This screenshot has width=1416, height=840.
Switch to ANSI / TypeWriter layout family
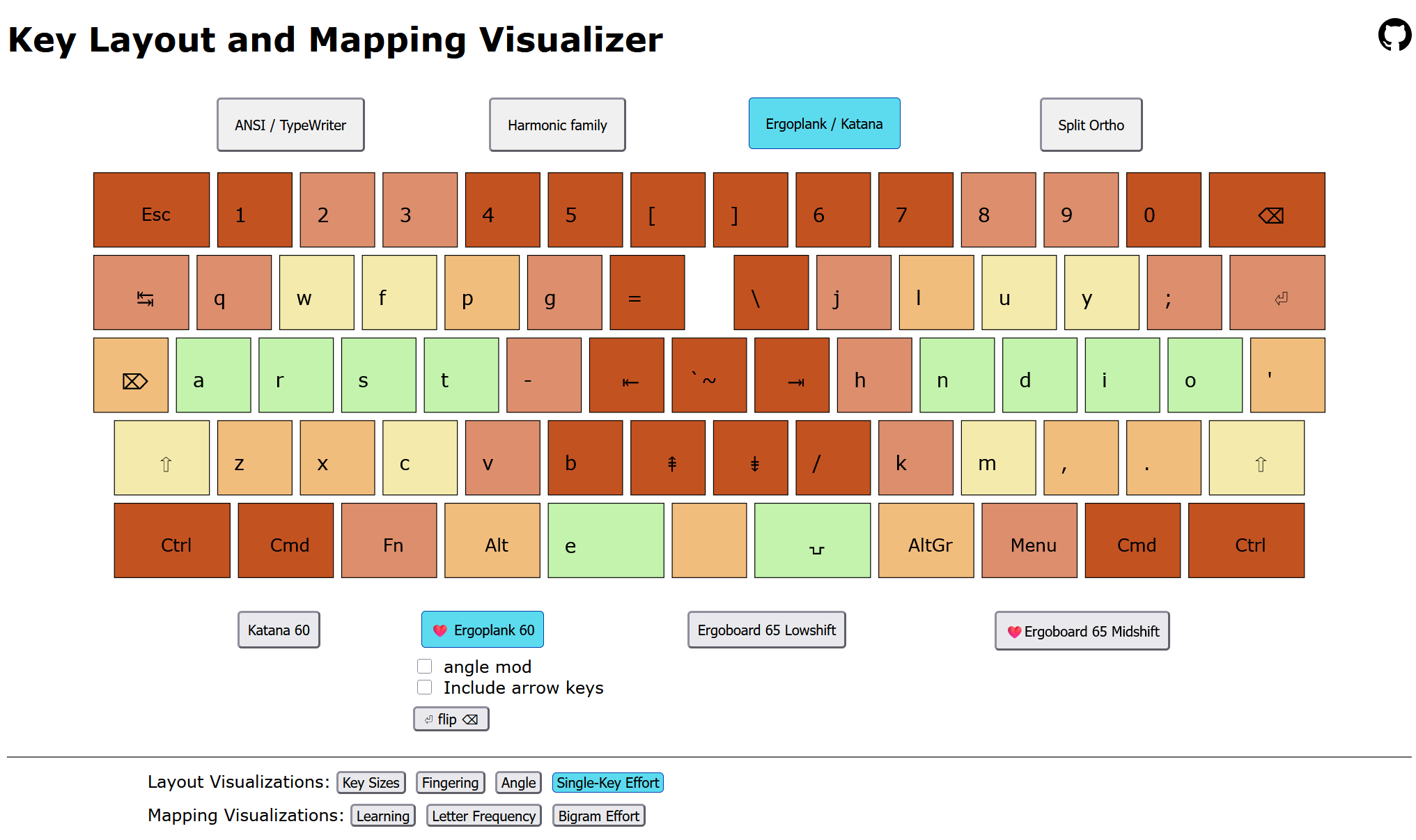point(290,125)
